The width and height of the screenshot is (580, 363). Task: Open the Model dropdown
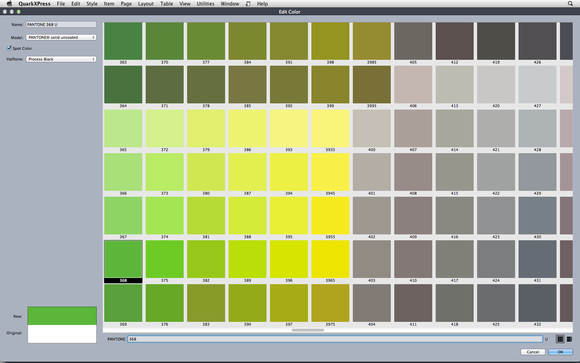click(x=61, y=37)
